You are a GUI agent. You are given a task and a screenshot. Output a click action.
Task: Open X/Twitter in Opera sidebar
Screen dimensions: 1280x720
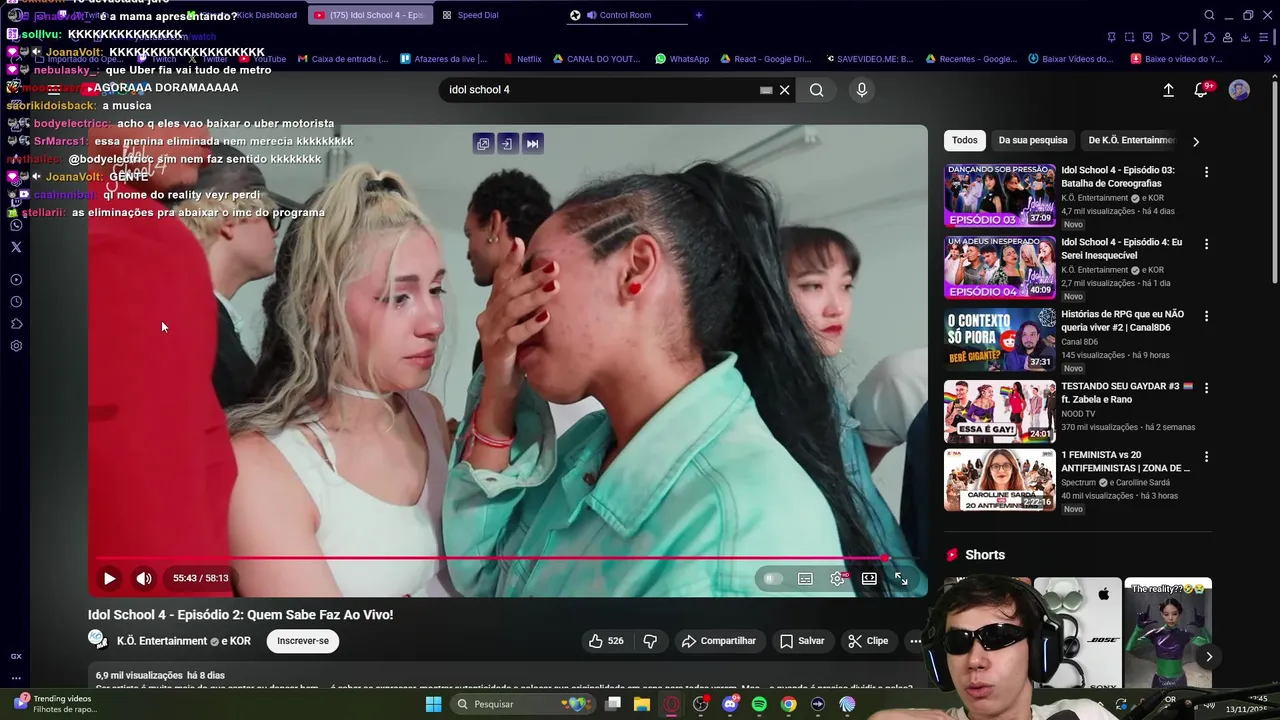tap(16, 246)
